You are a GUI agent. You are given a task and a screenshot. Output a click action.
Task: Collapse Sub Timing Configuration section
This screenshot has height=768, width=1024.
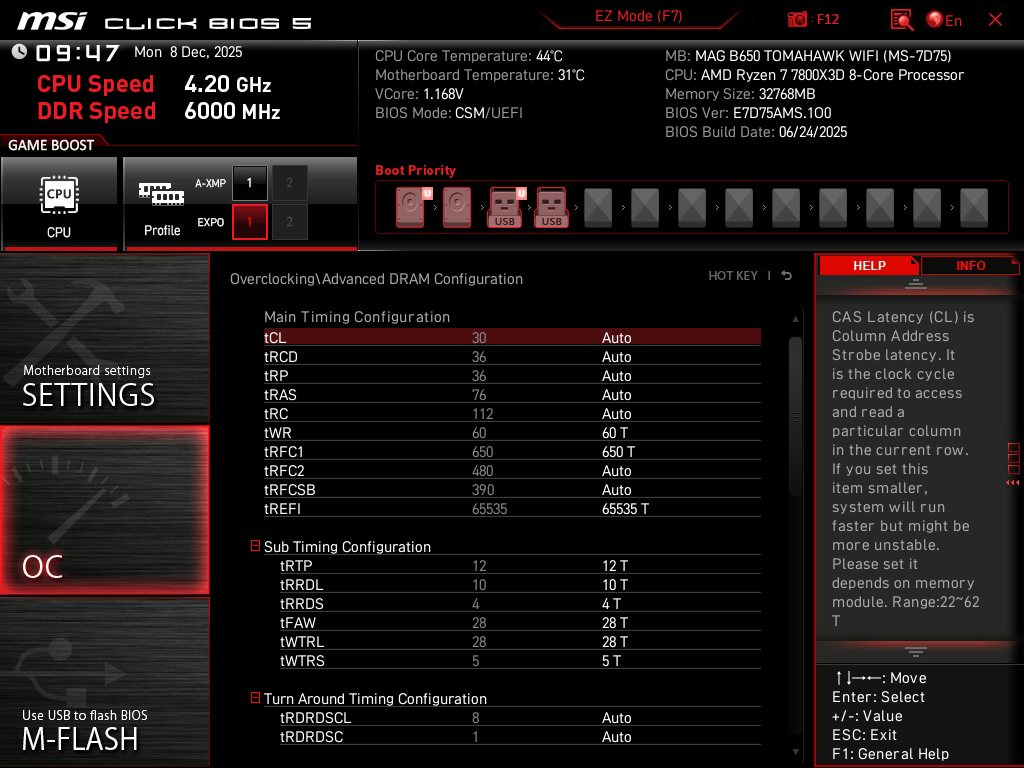coord(255,545)
